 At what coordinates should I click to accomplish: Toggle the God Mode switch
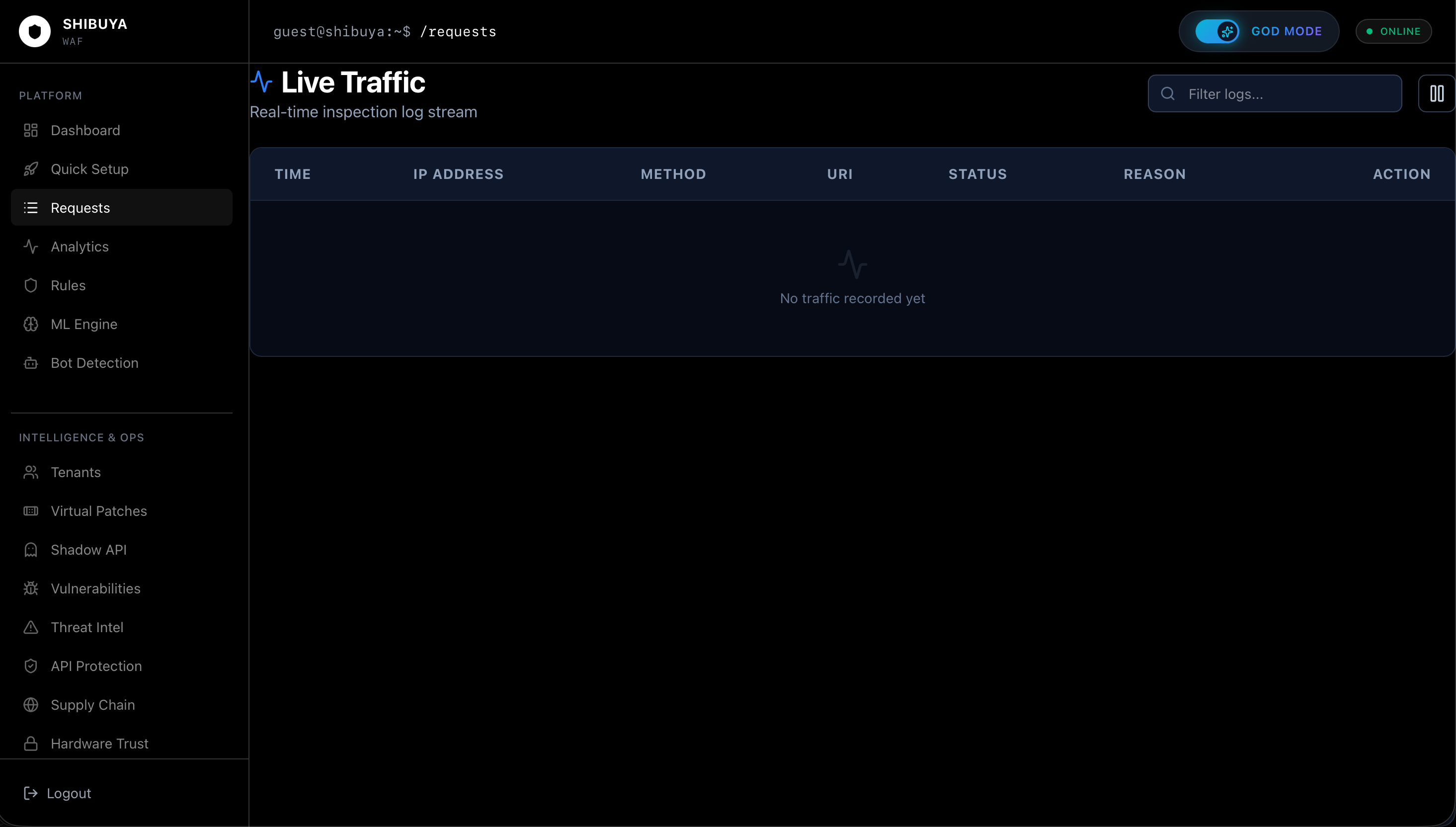click(1217, 31)
